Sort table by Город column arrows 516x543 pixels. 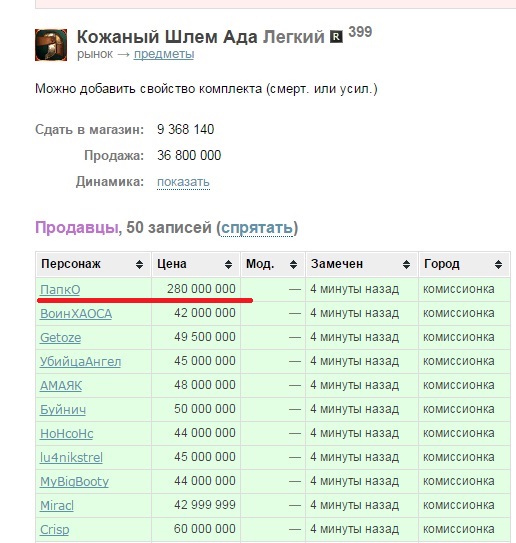498,265
